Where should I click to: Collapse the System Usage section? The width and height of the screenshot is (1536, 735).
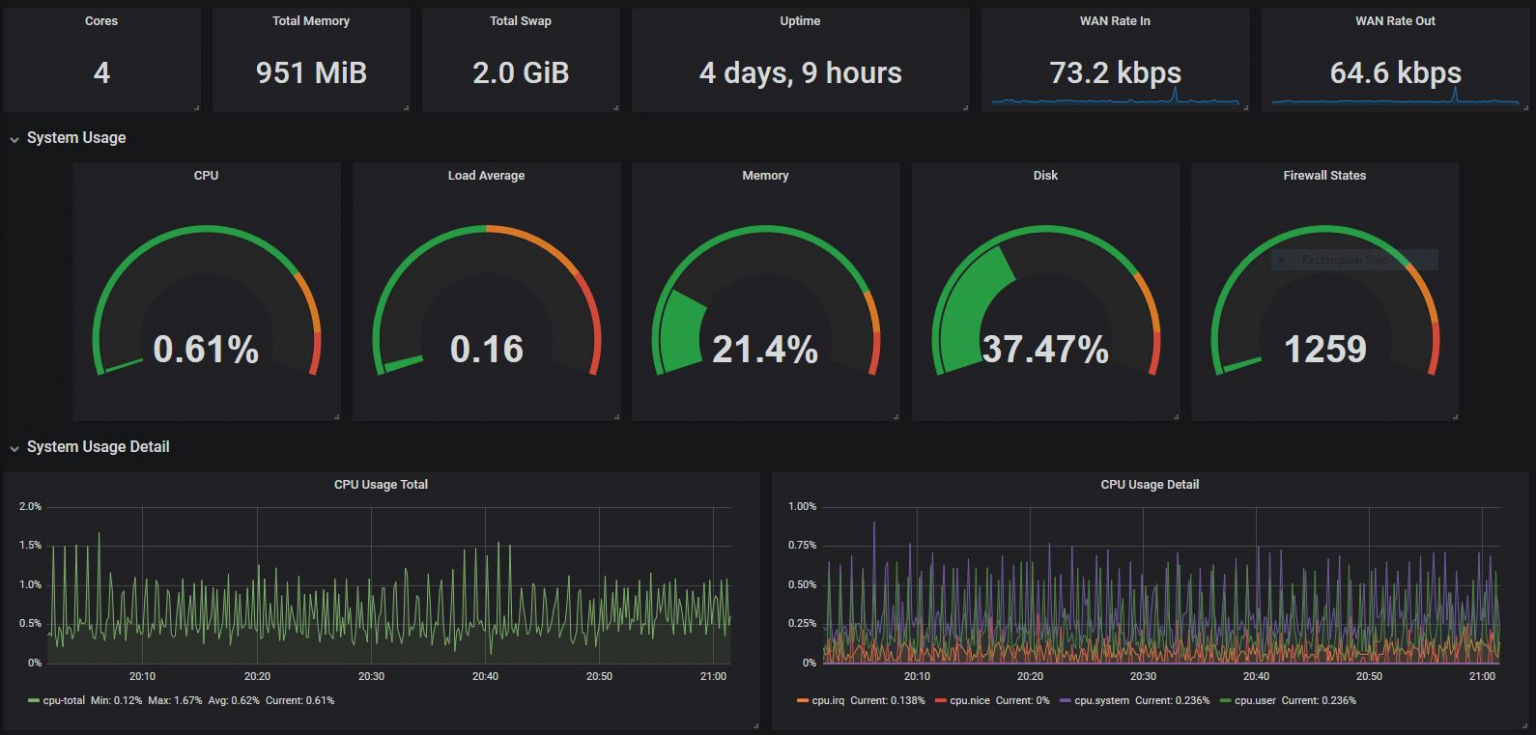click(67, 137)
